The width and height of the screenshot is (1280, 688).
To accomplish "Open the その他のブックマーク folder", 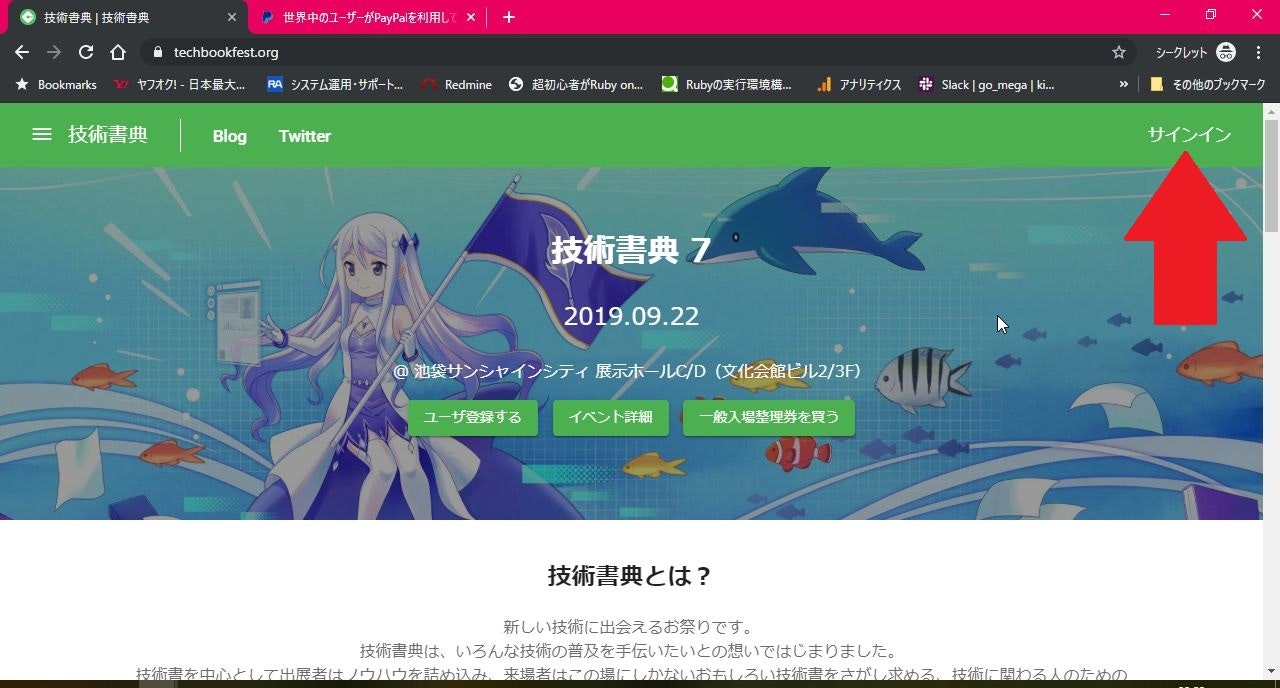I will [1207, 85].
